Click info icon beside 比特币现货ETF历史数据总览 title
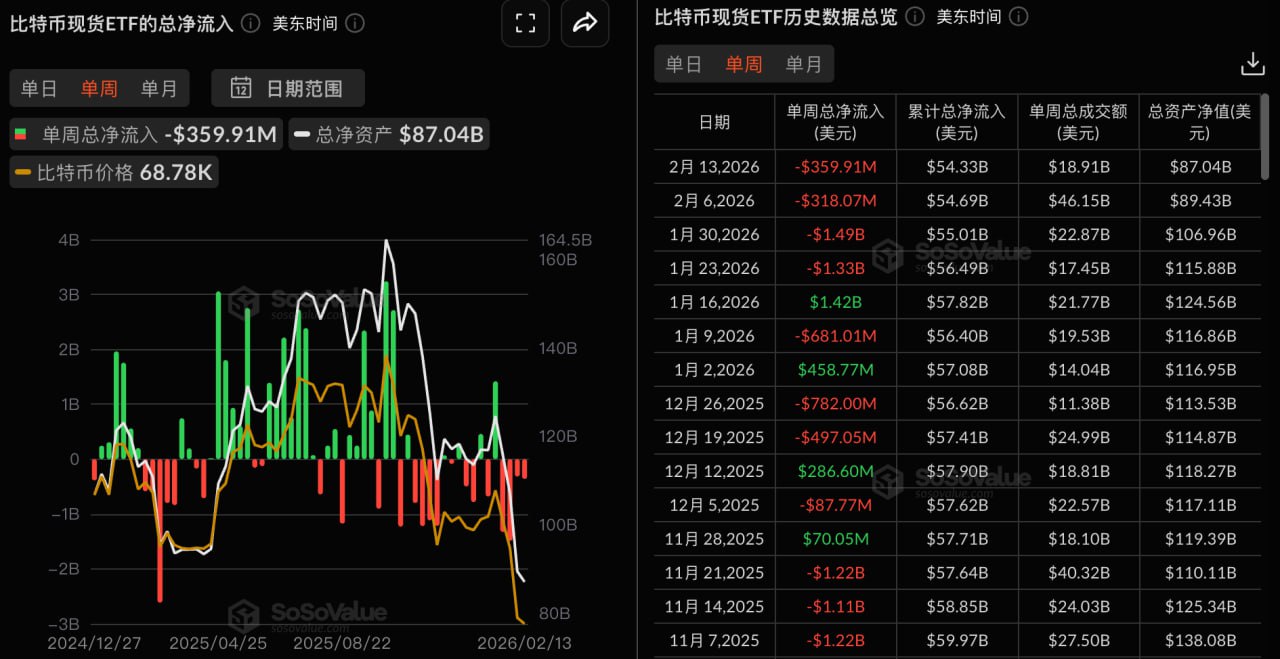 (914, 17)
